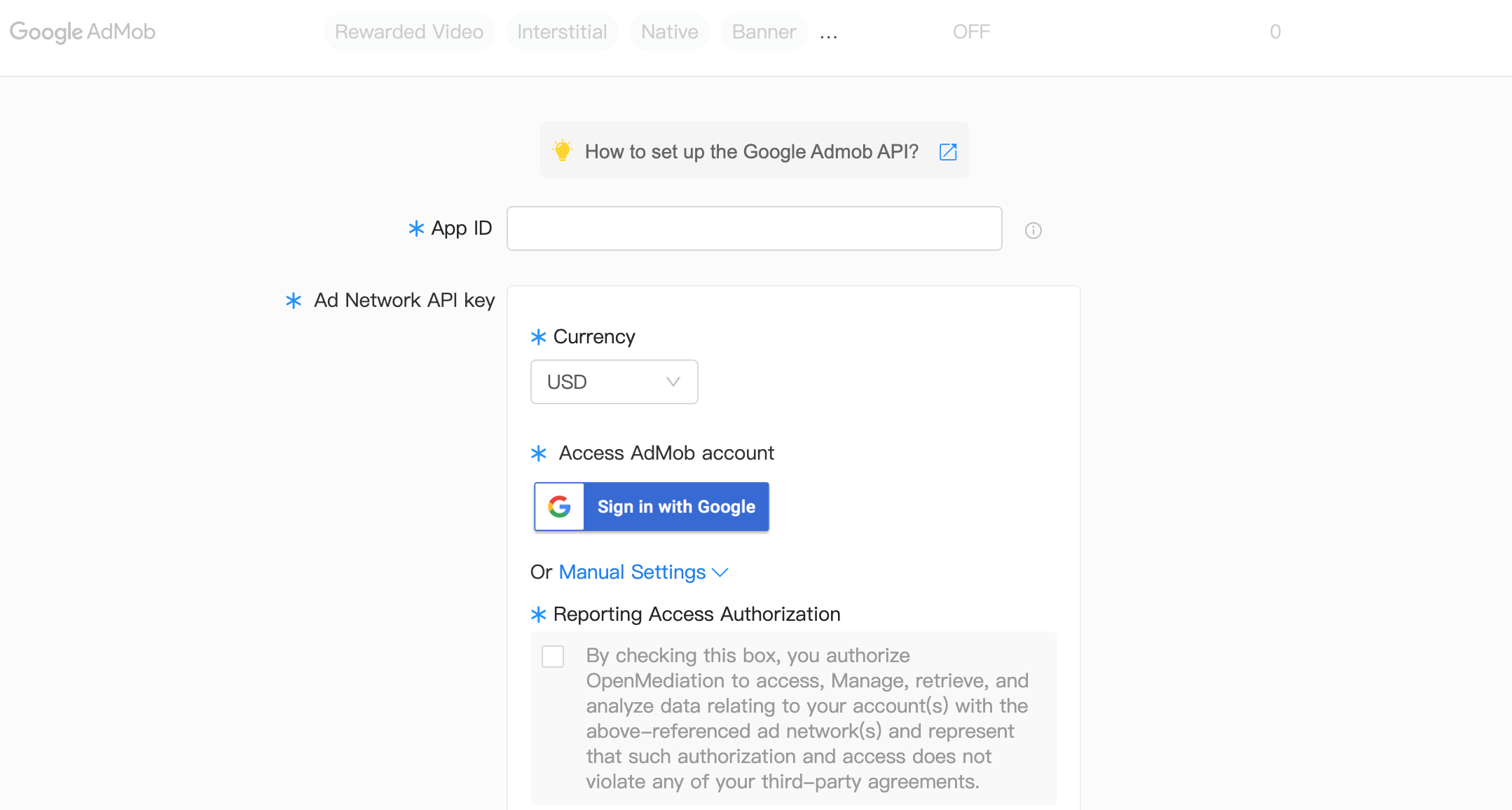This screenshot has width=1512, height=810.
Task: Check the Reporting Access Authorization box
Action: (553, 657)
